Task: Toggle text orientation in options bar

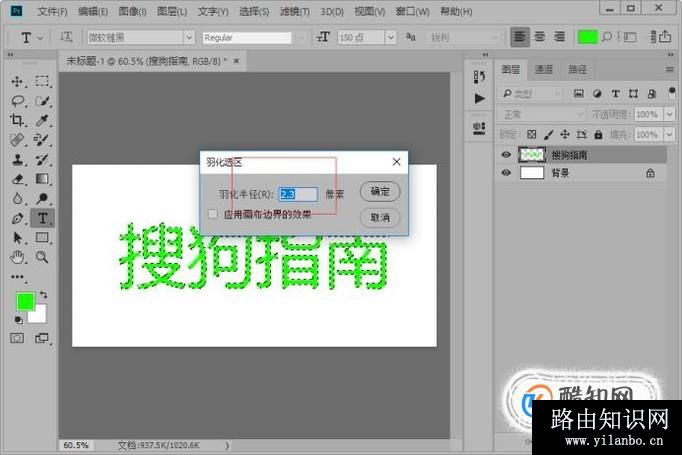Action: [x=66, y=37]
